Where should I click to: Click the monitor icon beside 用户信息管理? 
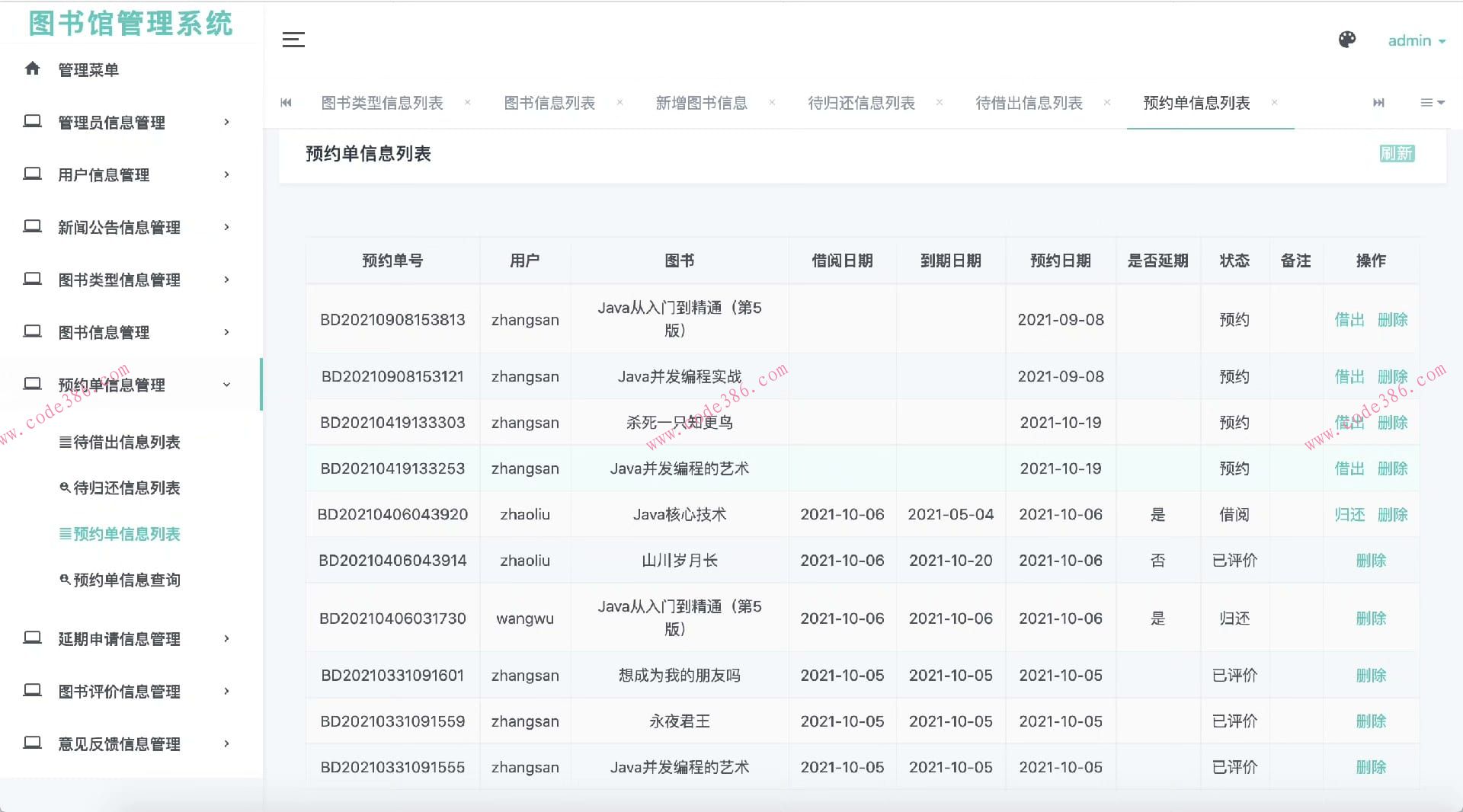click(32, 174)
